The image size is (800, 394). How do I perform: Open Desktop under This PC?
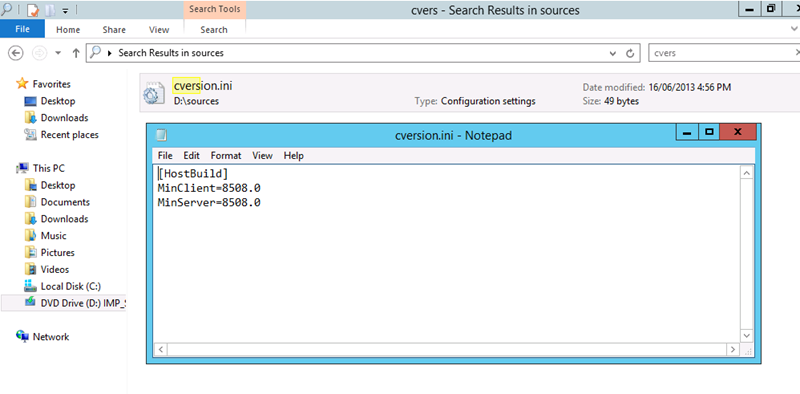pos(58,185)
